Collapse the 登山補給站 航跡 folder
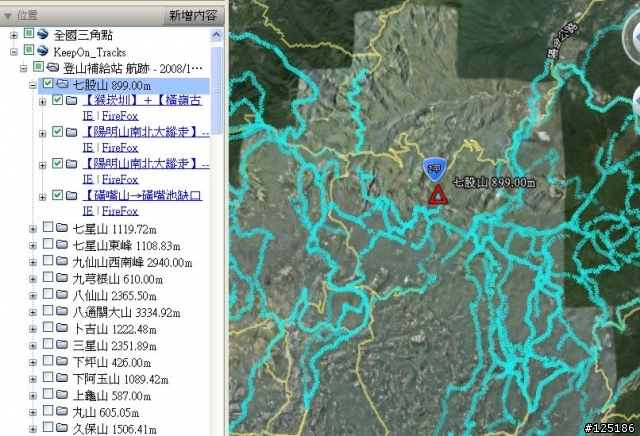Image resolution: width=640 pixels, height=436 pixels. [24, 68]
